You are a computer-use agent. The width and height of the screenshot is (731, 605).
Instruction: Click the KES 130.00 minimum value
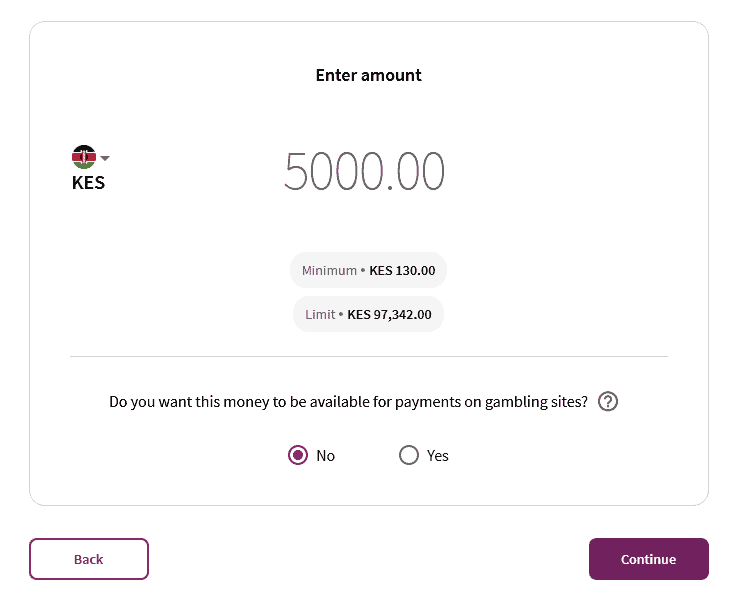tap(402, 270)
